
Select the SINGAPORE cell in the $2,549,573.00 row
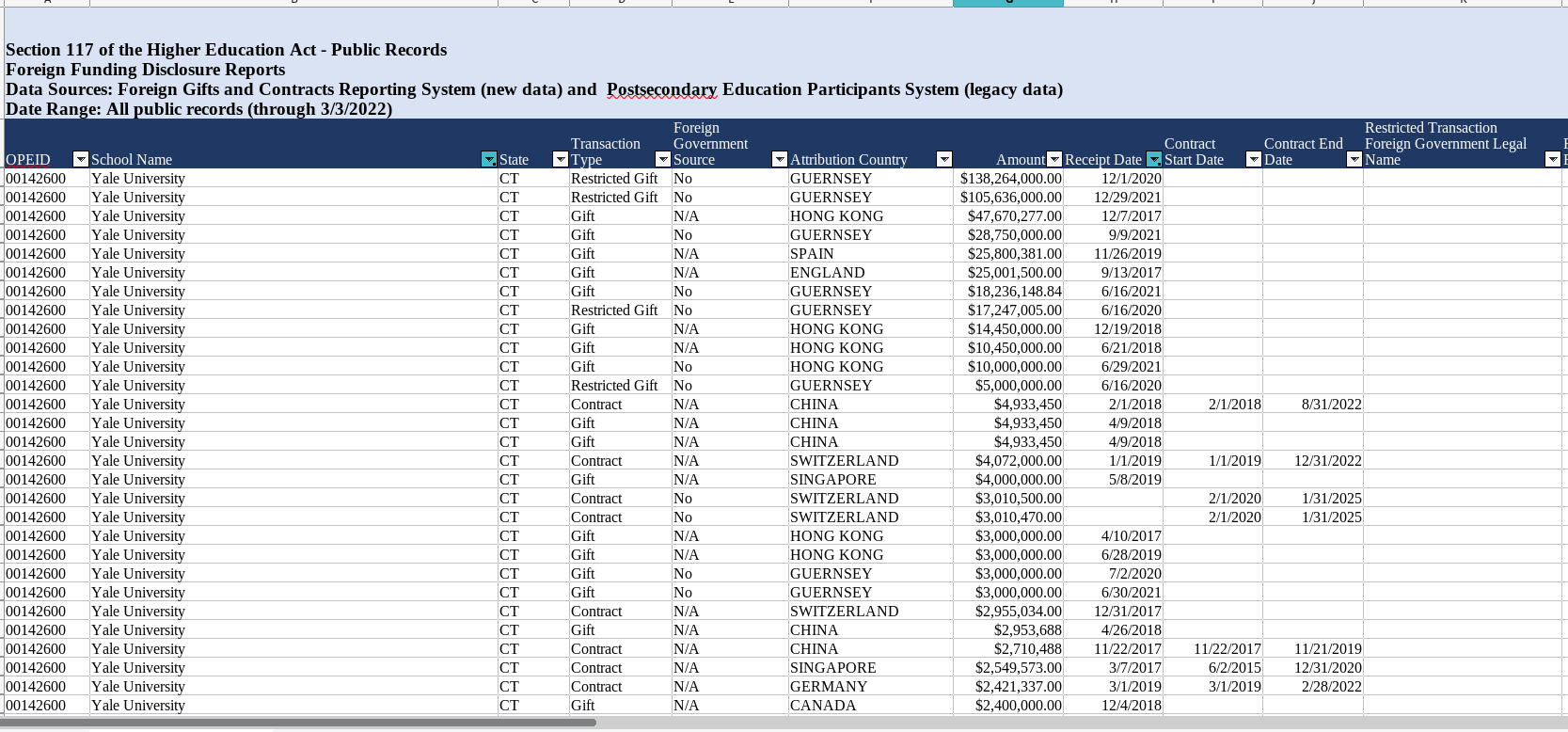[871, 668]
